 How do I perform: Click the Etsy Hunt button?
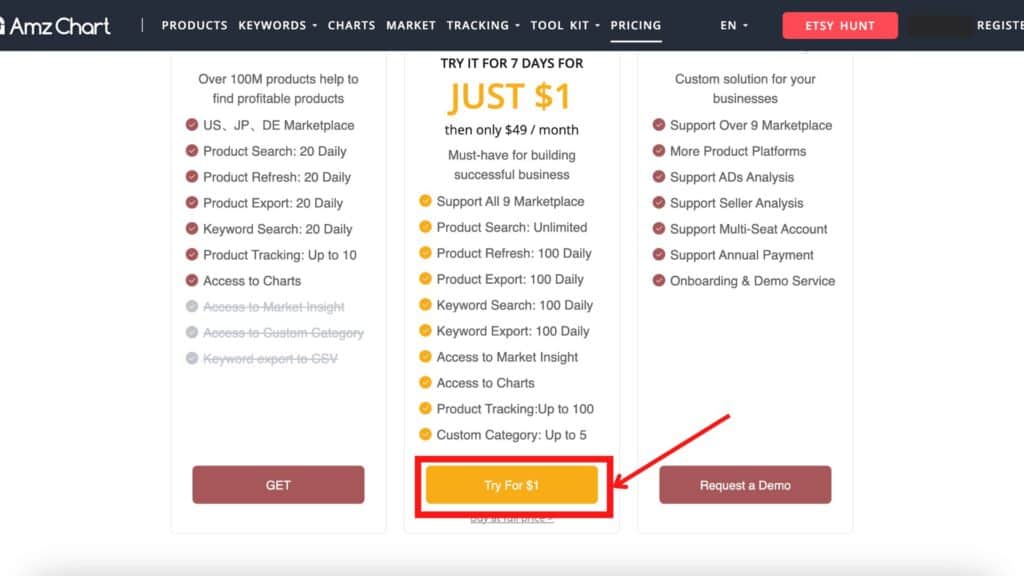[840, 25]
